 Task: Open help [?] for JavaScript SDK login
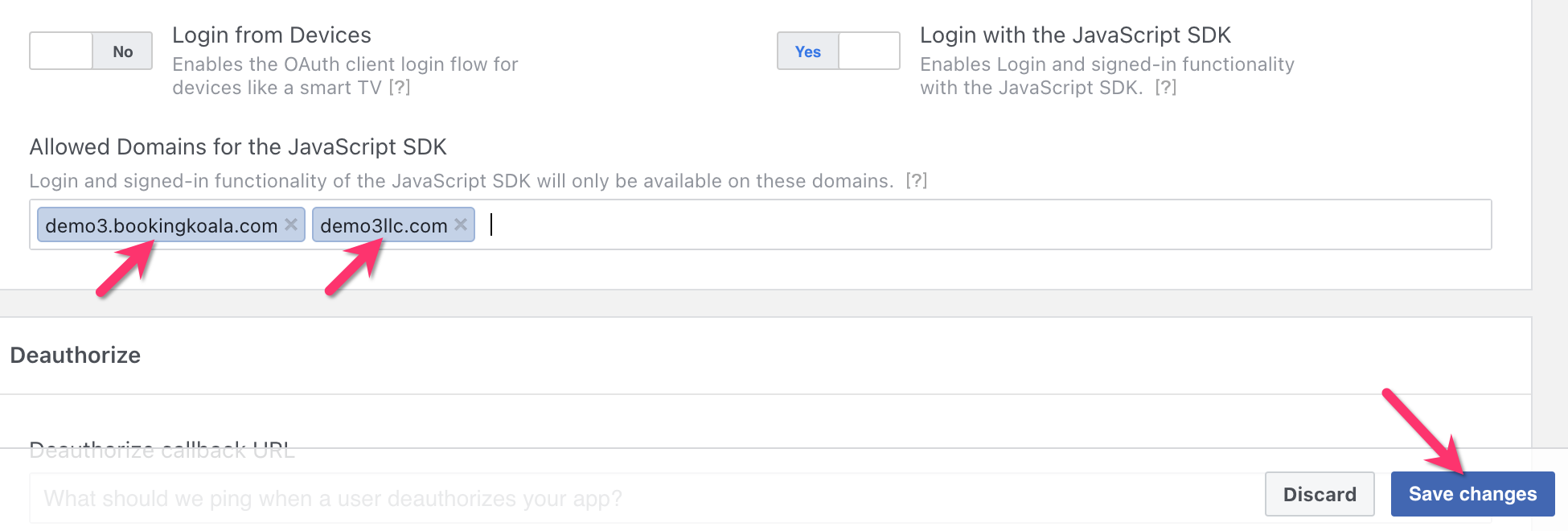pyautogui.click(x=1166, y=88)
